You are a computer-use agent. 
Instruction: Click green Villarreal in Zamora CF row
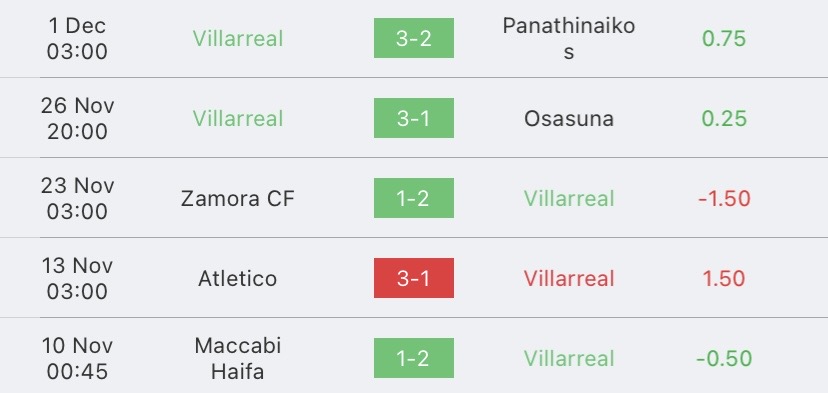point(569,199)
